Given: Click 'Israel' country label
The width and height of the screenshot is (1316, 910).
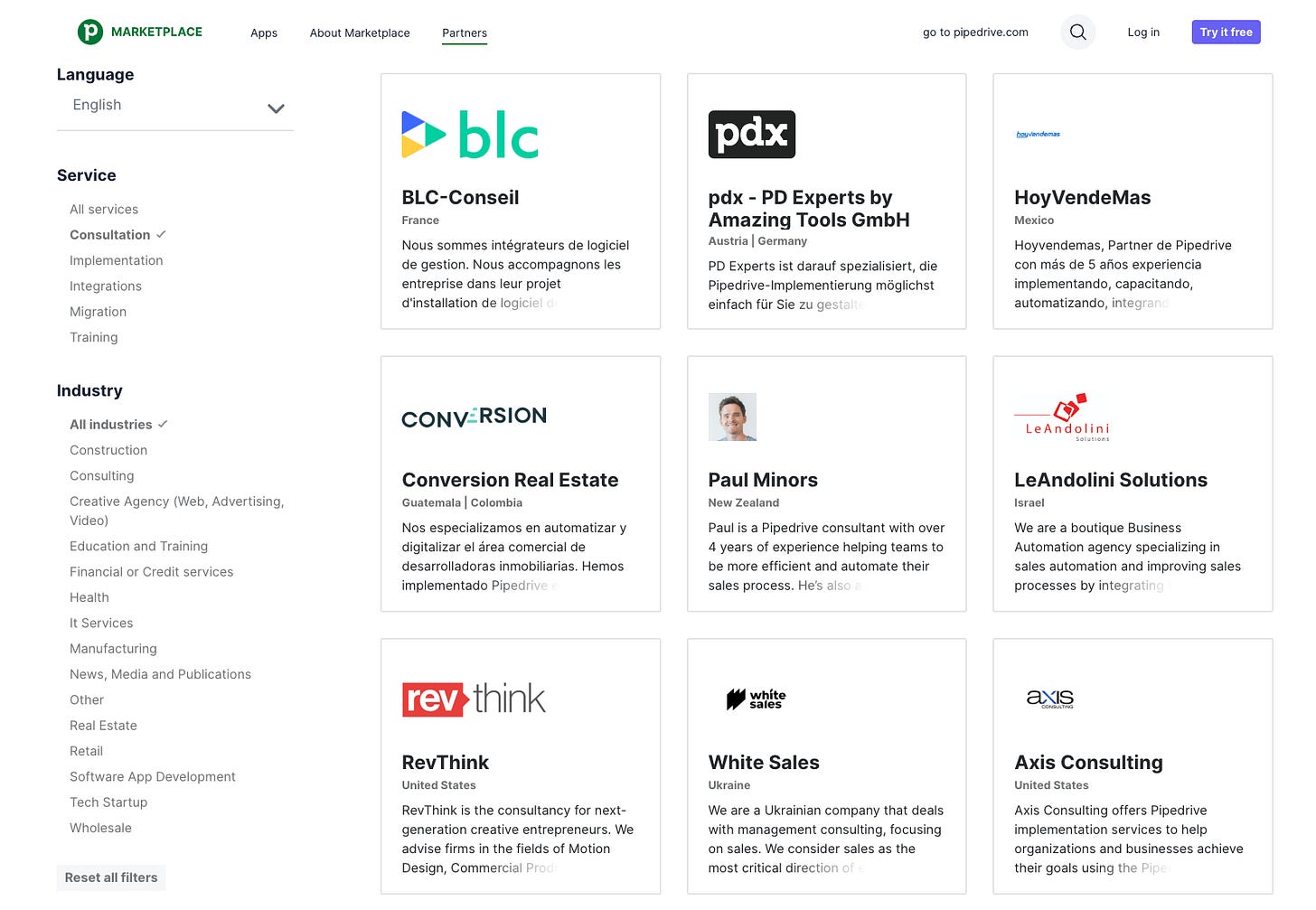Looking at the screenshot, I should click(1029, 502).
